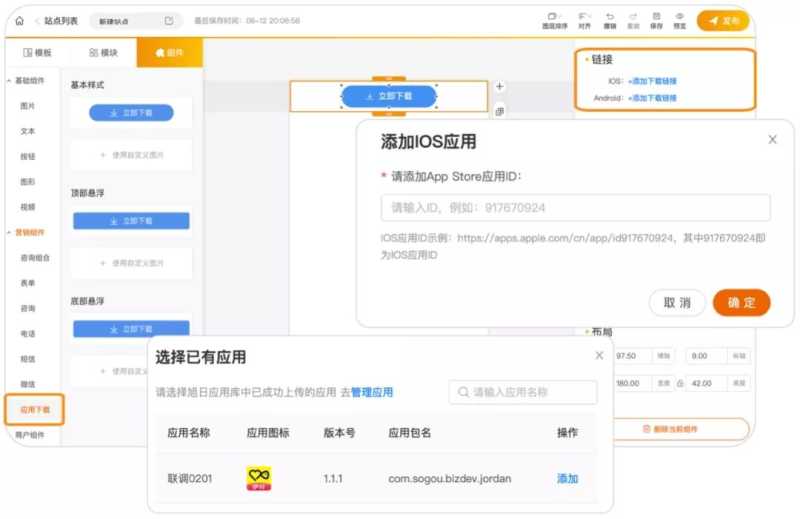Select the 立即下载 button on the canvas
800x519 pixels.
(389, 96)
